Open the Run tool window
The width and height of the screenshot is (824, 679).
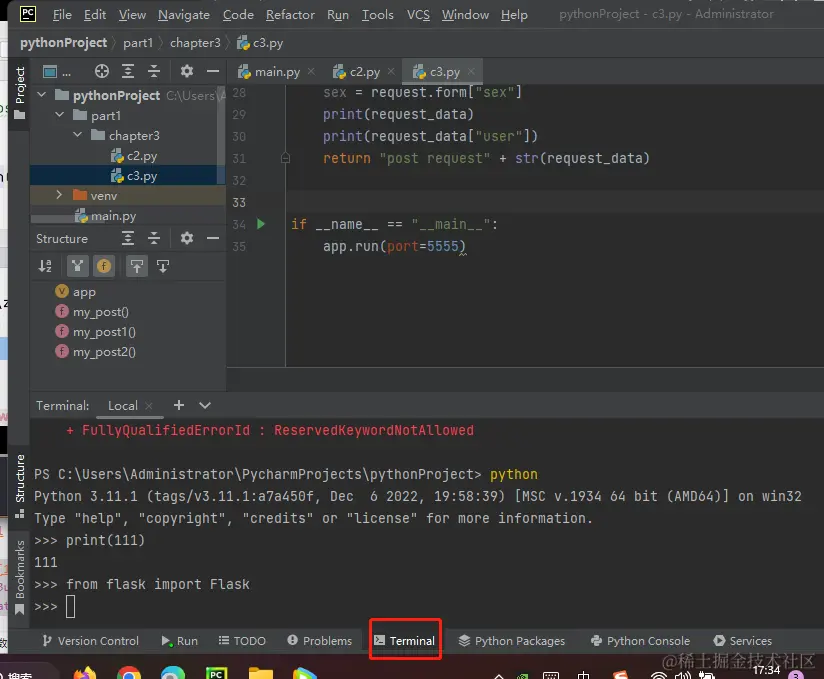(x=180, y=641)
